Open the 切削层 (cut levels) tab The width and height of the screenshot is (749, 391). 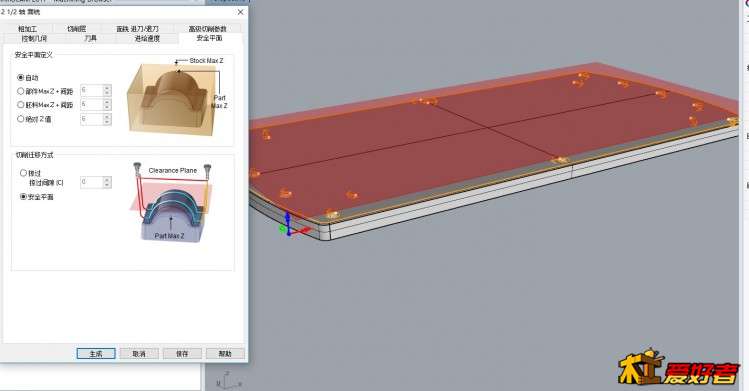pos(76,29)
